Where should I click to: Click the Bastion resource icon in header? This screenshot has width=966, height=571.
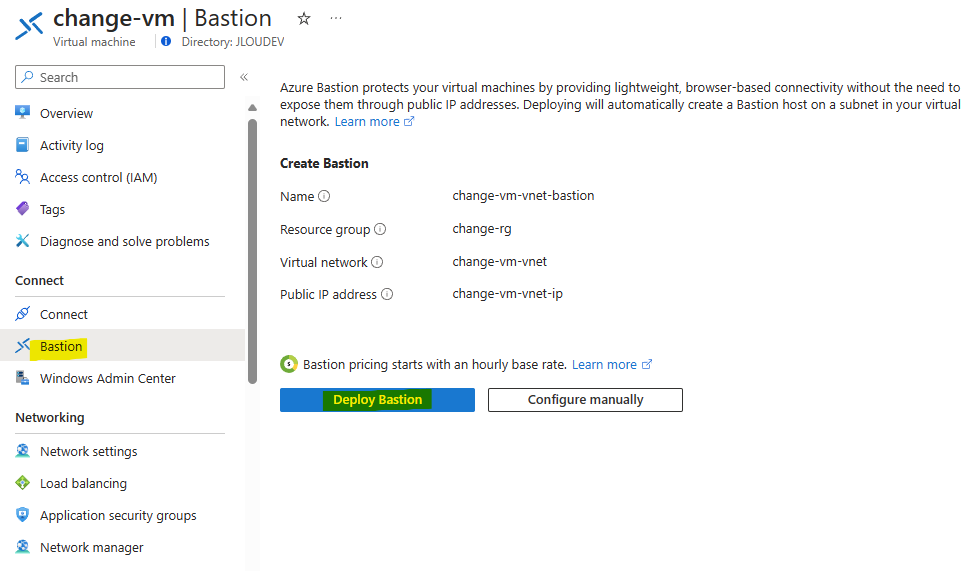click(29, 26)
